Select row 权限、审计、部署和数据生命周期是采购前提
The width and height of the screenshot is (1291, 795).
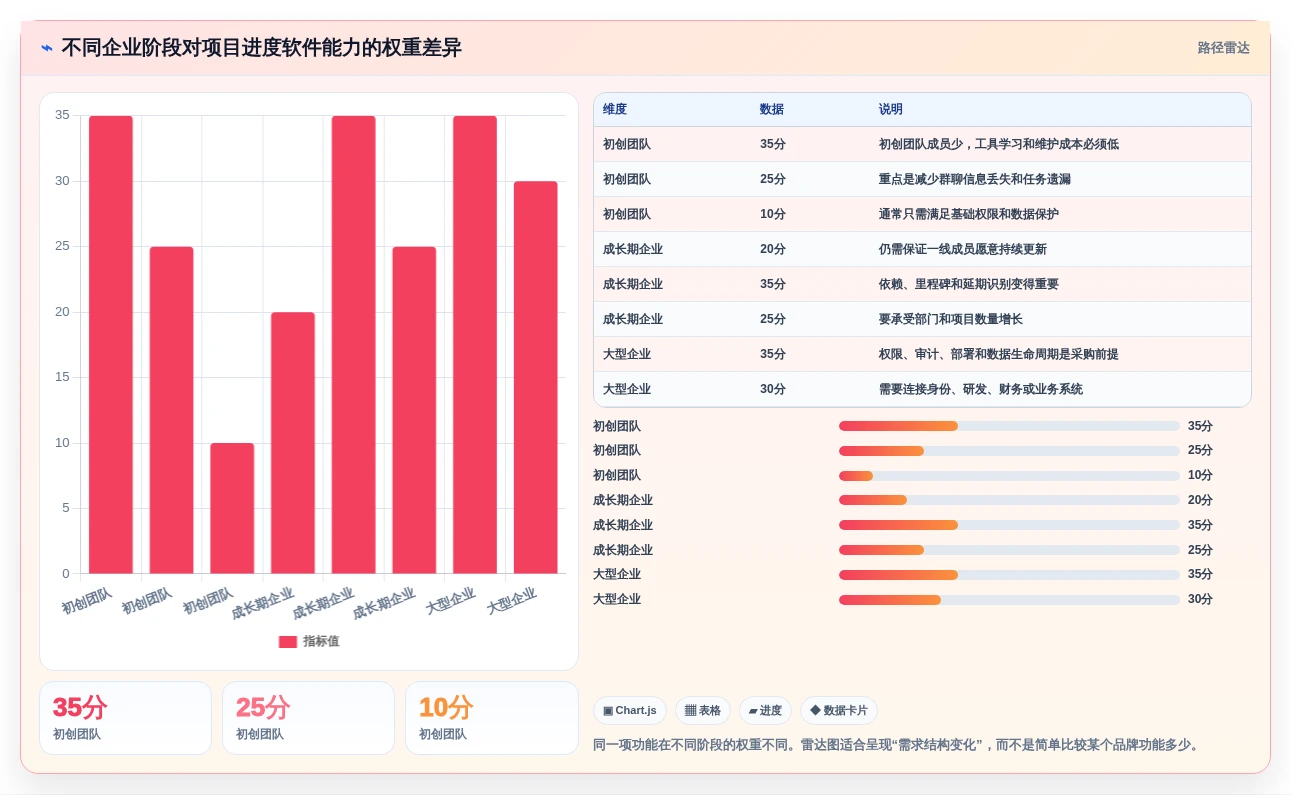(922, 354)
